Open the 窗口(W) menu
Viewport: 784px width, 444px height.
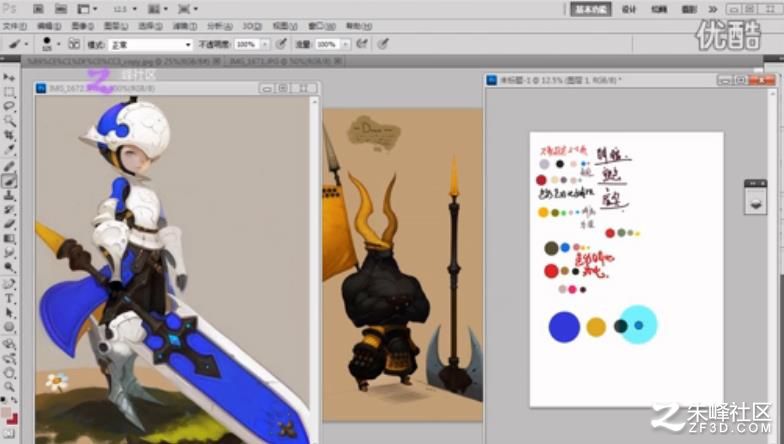[321, 26]
